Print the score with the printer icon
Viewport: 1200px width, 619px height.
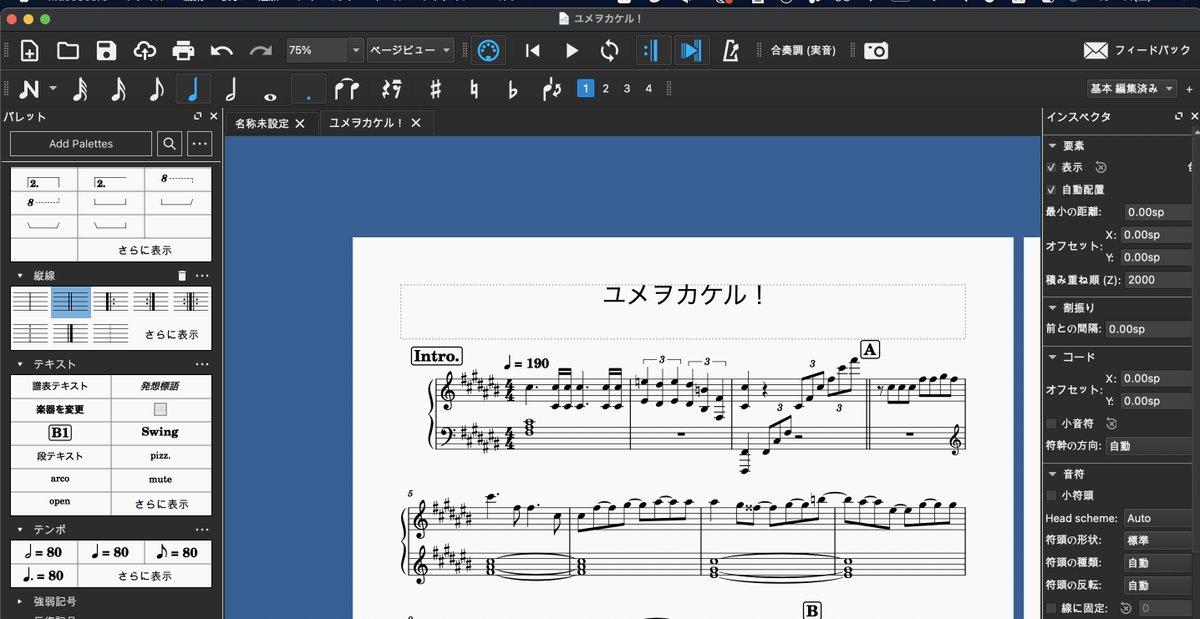(x=183, y=51)
